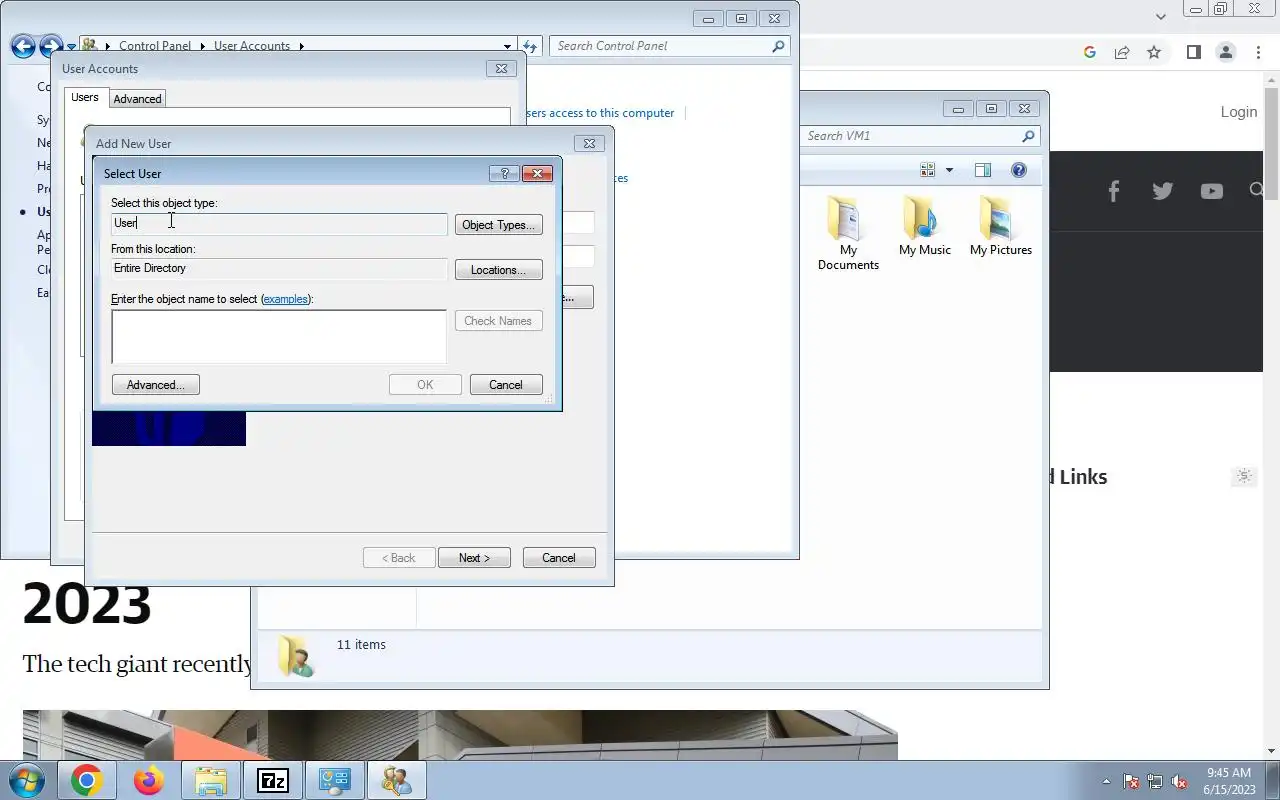The width and height of the screenshot is (1280, 800).
Task: Click the Back button in Add New User
Action: click(399, 558)
